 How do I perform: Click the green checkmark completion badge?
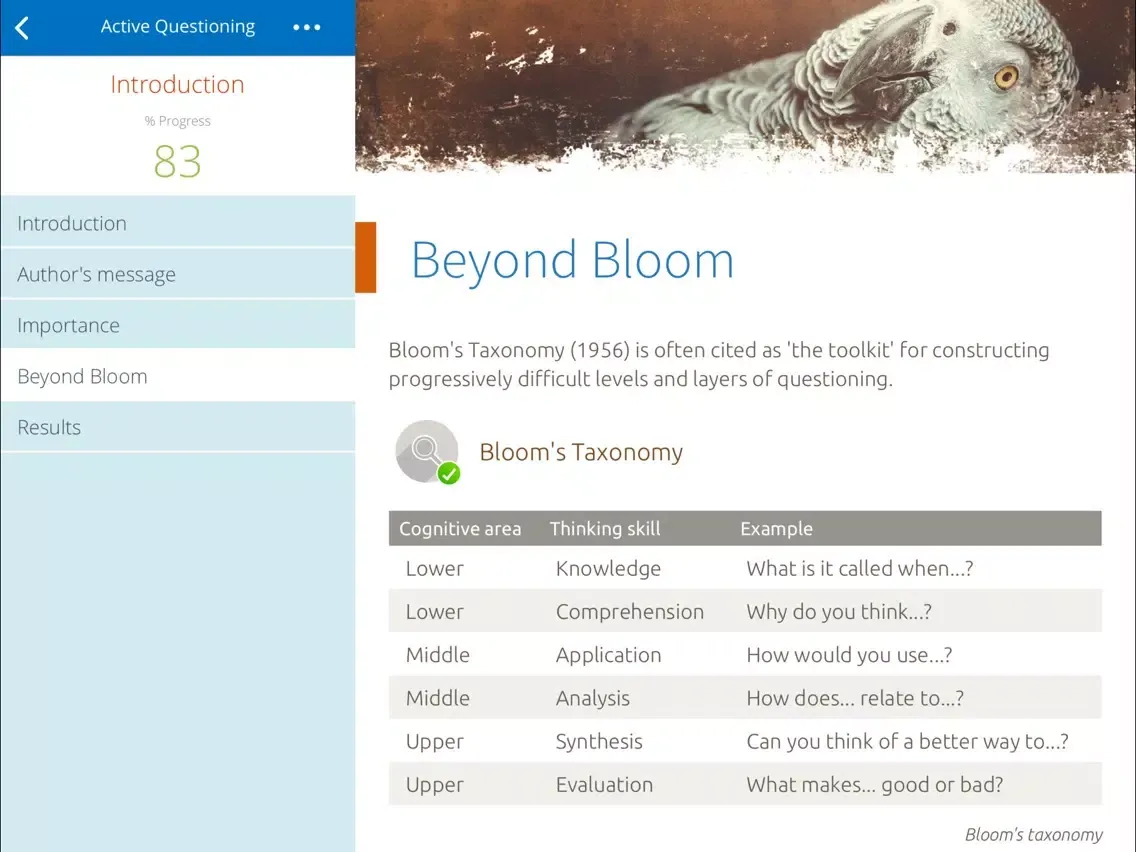[449, 474]
